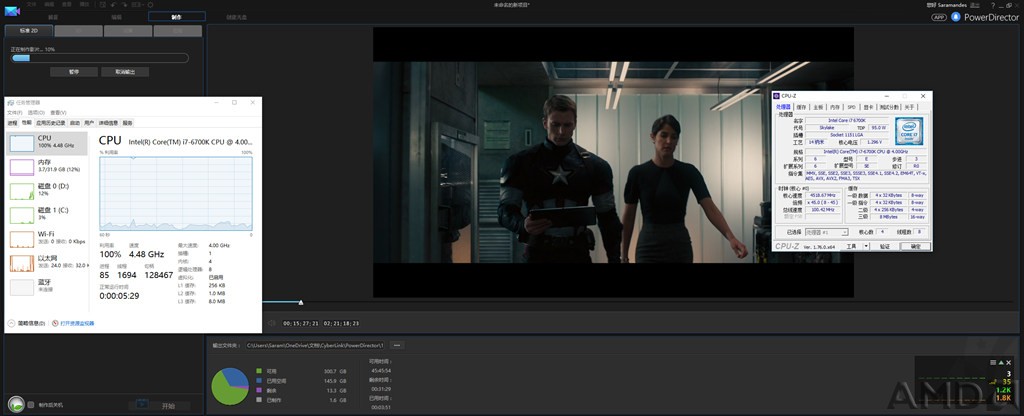Open 查看 menu in PowerDirector

(x=66, y=4)
